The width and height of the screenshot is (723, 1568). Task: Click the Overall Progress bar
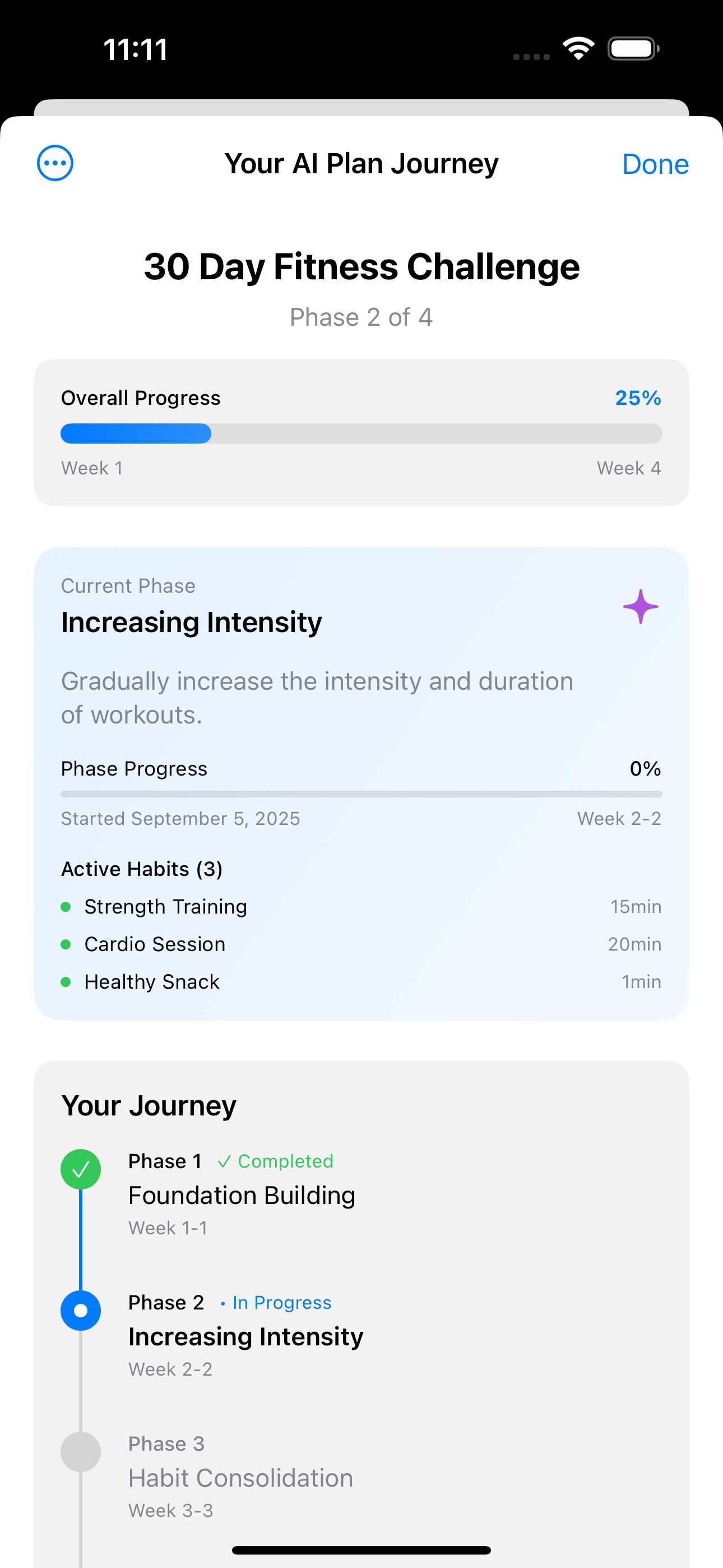tap(361, 433)
